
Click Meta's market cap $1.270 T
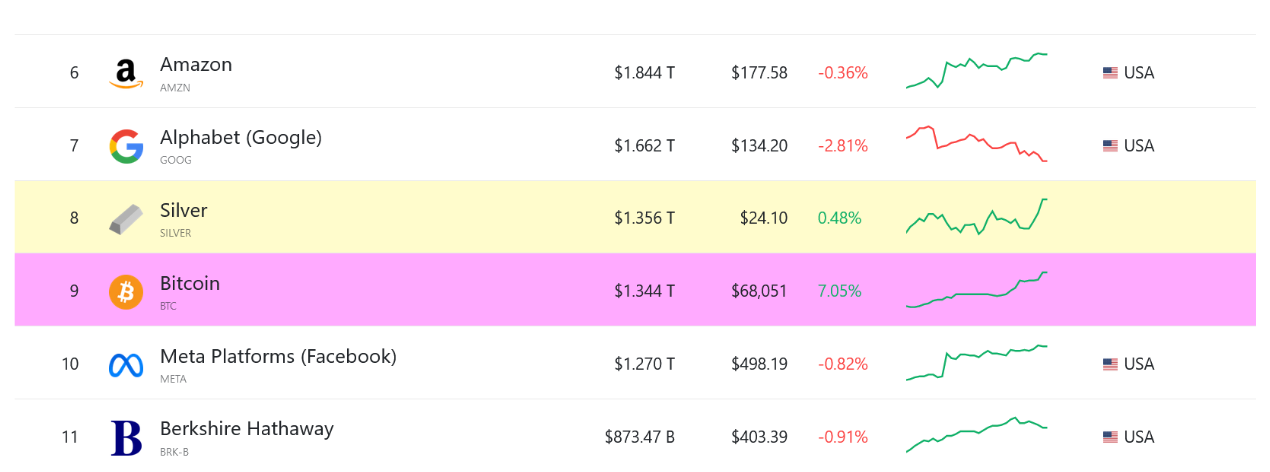pyautogui.click(x=645, y=364)
